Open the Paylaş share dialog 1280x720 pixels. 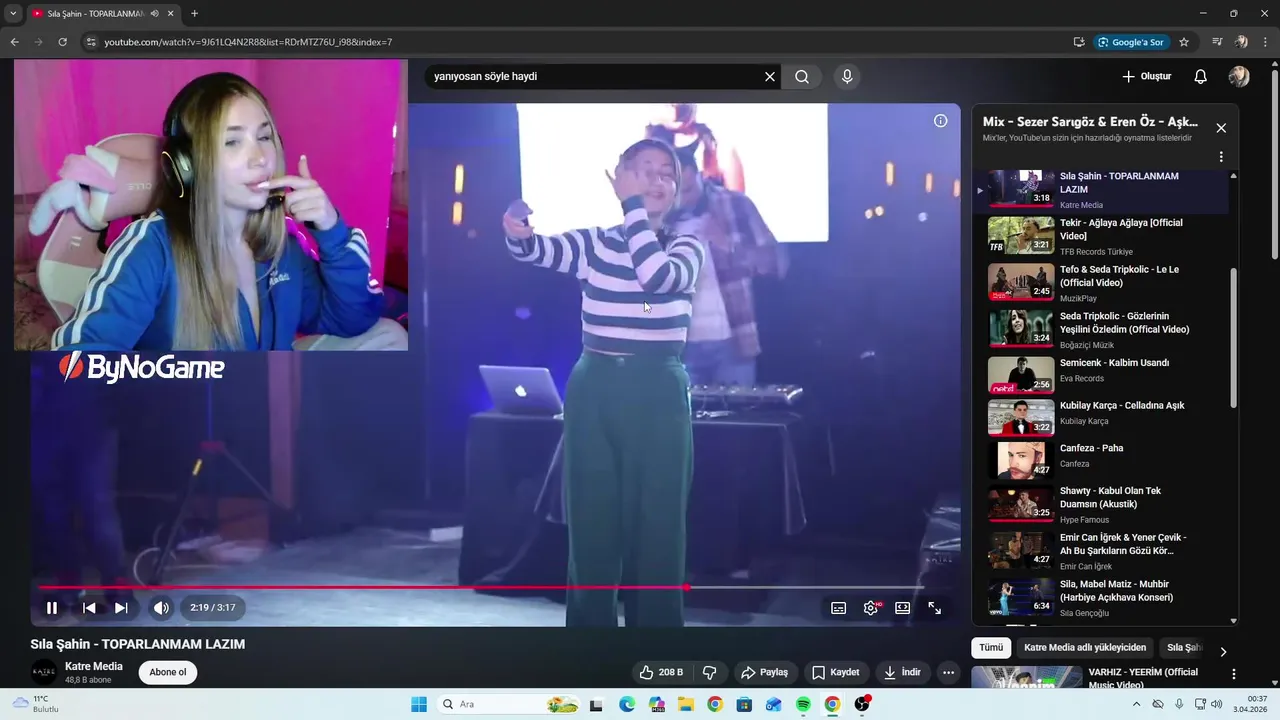(764, 672)
